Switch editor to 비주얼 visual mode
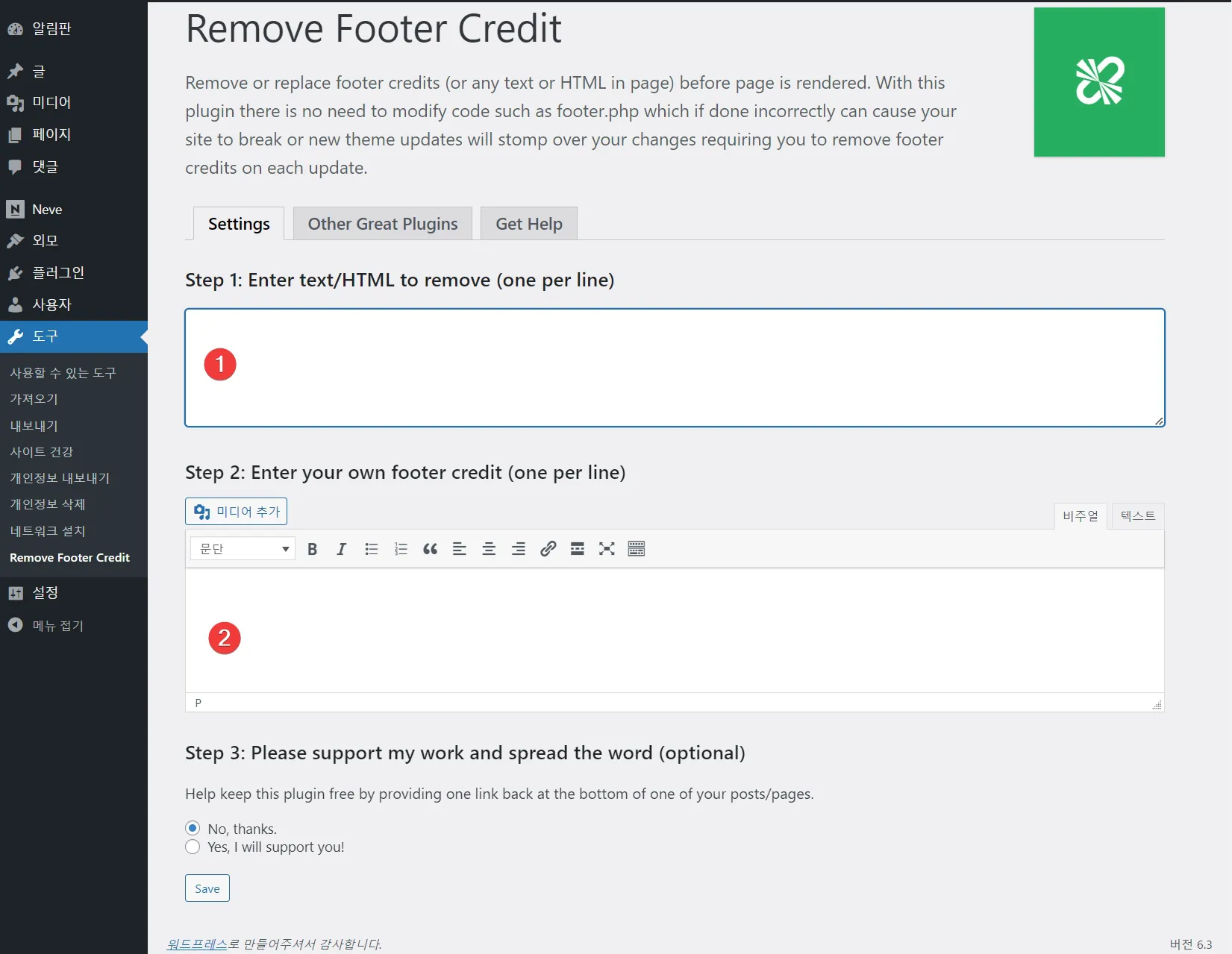This screenshot has height=954, width=1232. 1081,515
